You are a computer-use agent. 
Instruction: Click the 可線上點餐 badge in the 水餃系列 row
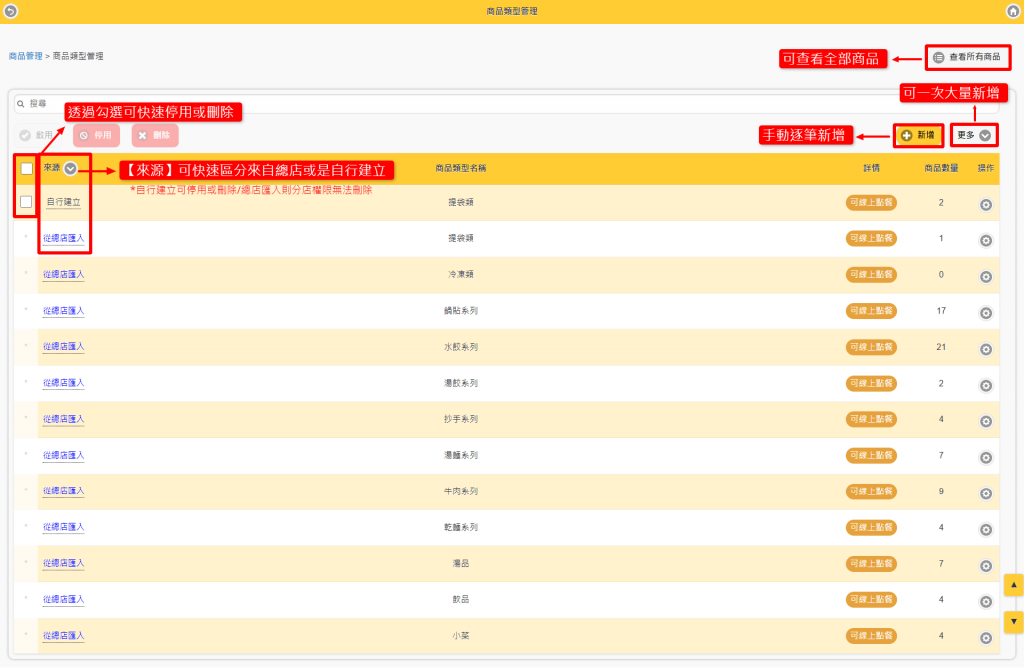click(x=871, y=347)
